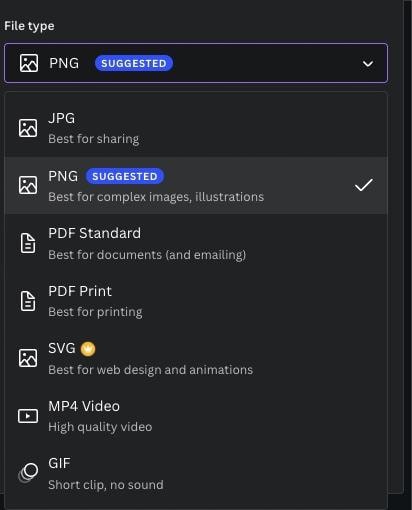Click the stacked circles icon beside GIF
Viewport: 412px width, 510px height.
(28, 473)
